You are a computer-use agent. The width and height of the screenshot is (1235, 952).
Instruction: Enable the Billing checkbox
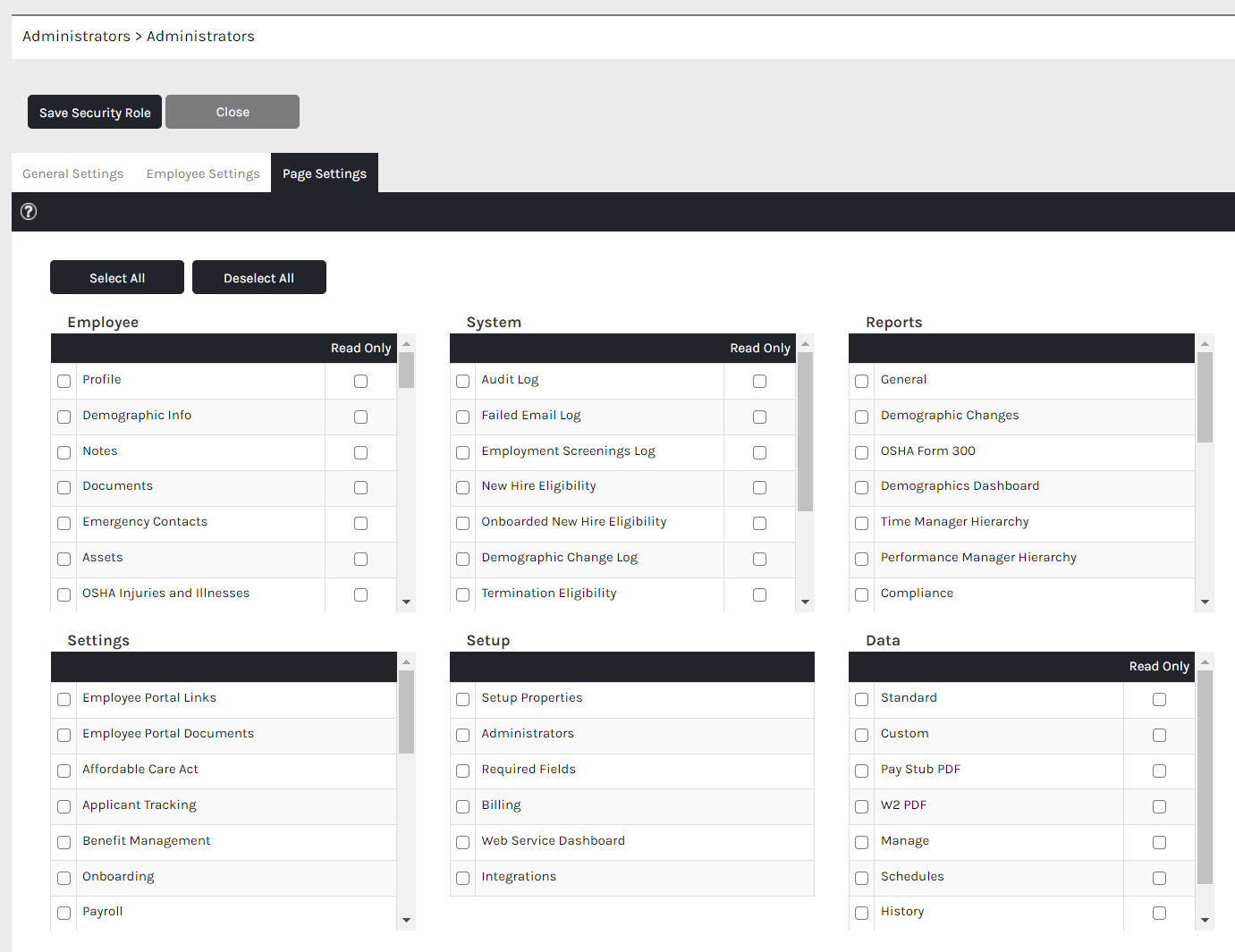[463, 806]
